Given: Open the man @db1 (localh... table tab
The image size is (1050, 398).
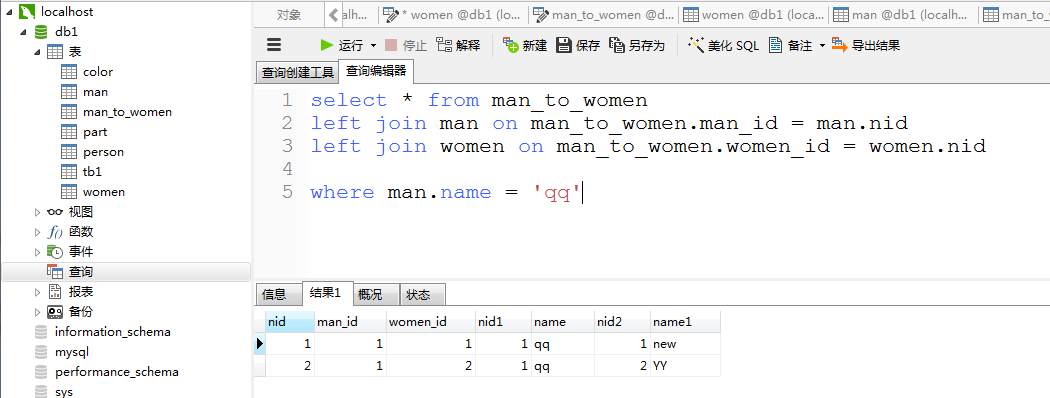Looking at the screenshot, I should pyautogui.click(x=903, y=15).
